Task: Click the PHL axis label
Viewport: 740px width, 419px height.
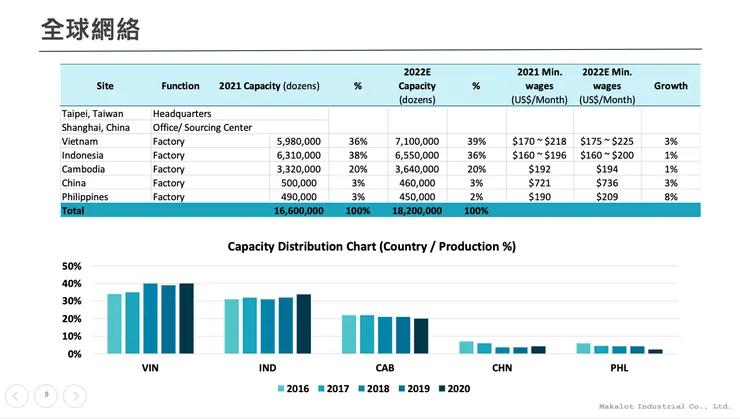Action: click(619, 368)
